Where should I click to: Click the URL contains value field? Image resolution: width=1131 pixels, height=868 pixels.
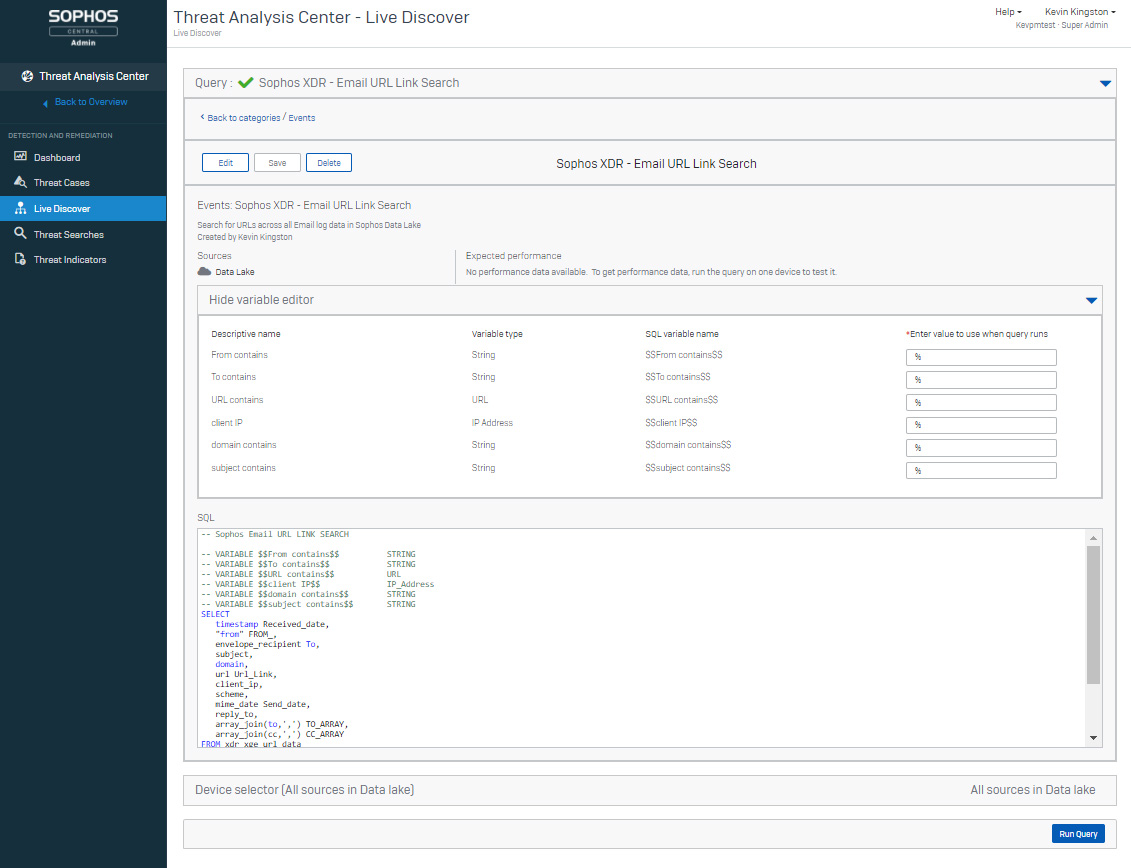tap(980, 402)
